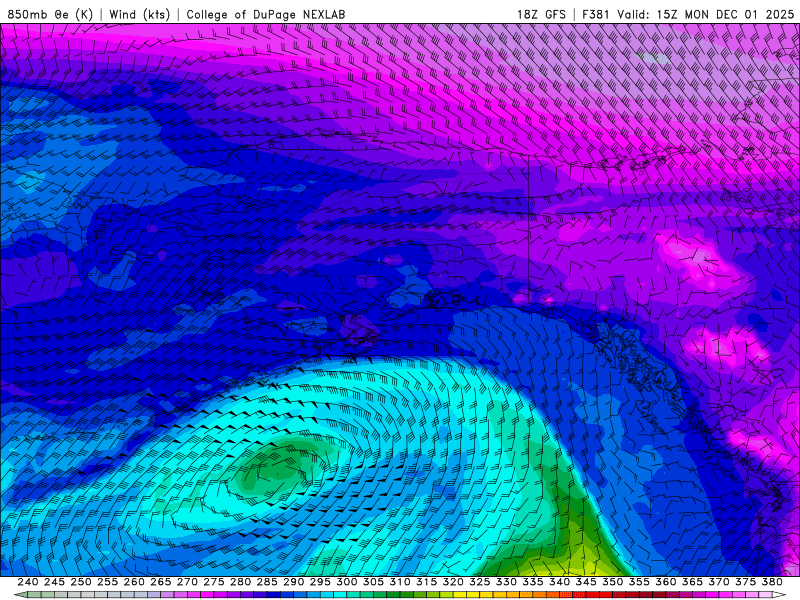Select the 270 label on the color scale

click(x=187, y=582)
